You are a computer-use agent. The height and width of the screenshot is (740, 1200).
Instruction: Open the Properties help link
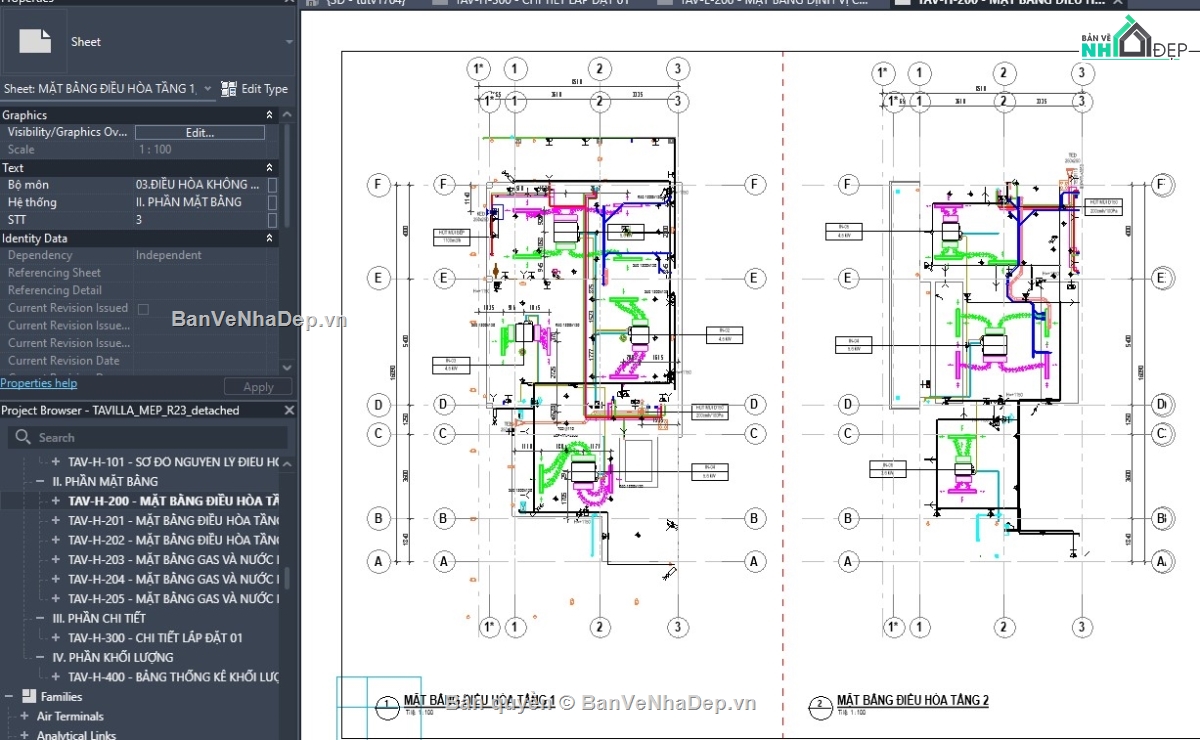click(38, 383)
